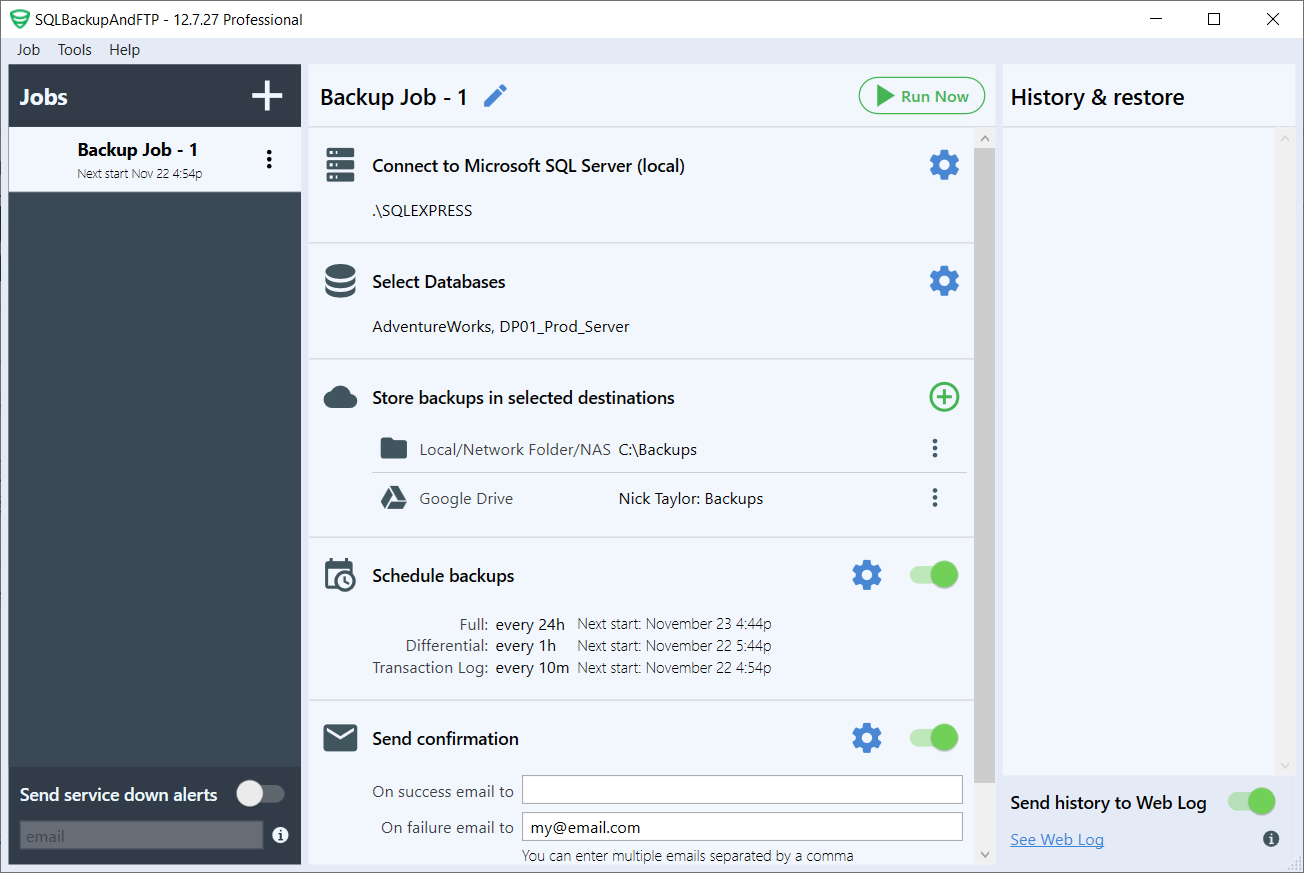Create a new backup job

[266, 95]
